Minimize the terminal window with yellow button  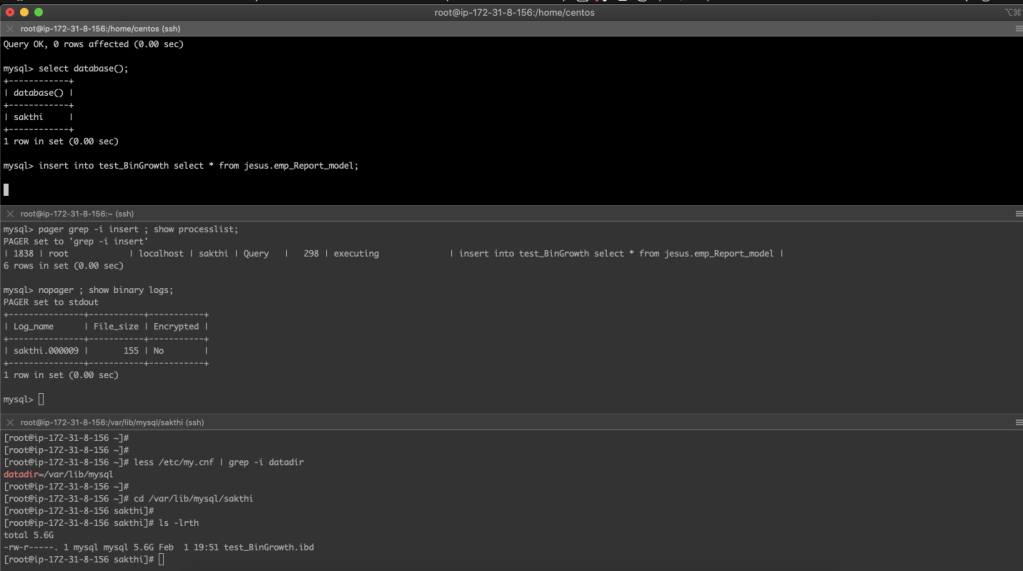tap(25, 12)
